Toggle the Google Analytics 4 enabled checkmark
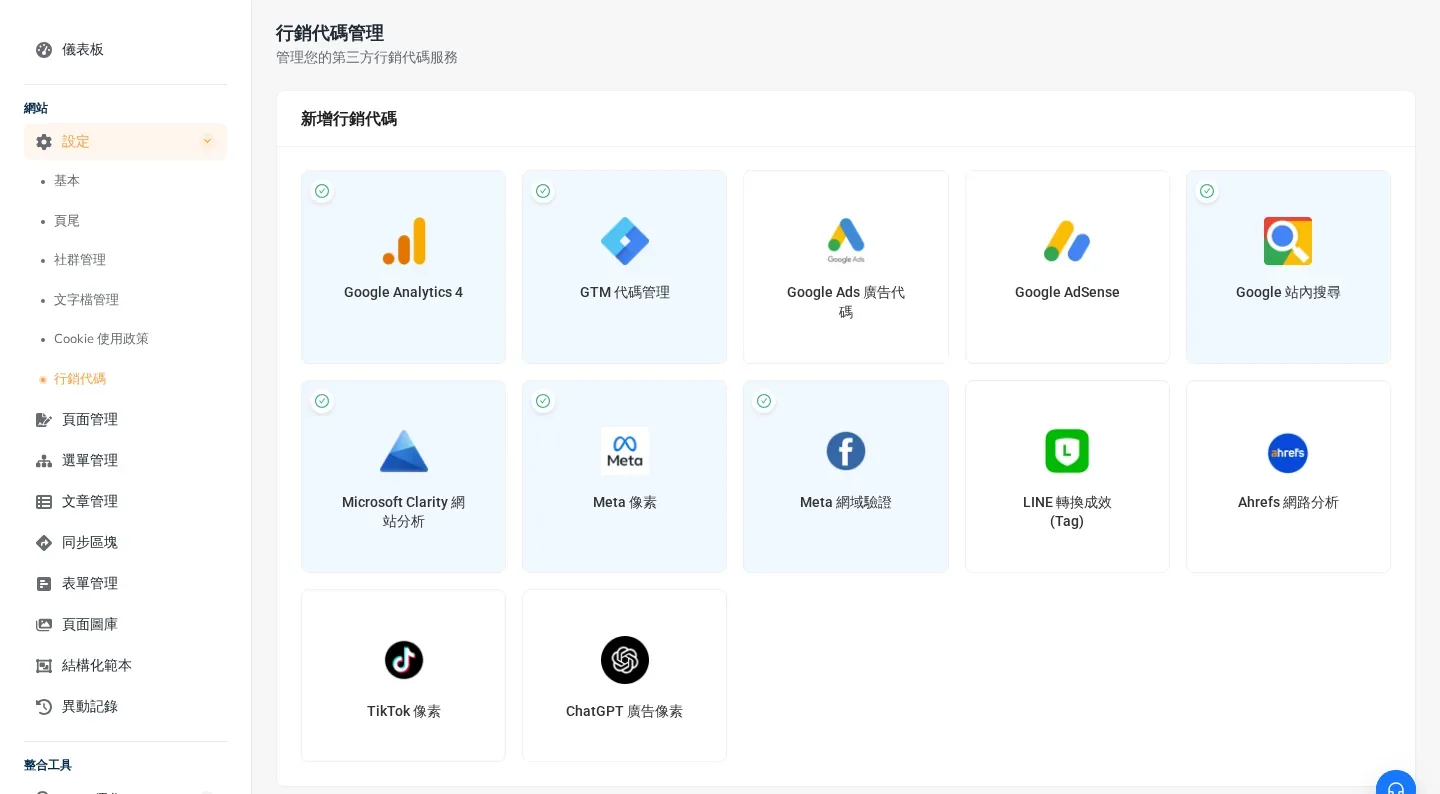The image size is (1440, 794). 322,191
